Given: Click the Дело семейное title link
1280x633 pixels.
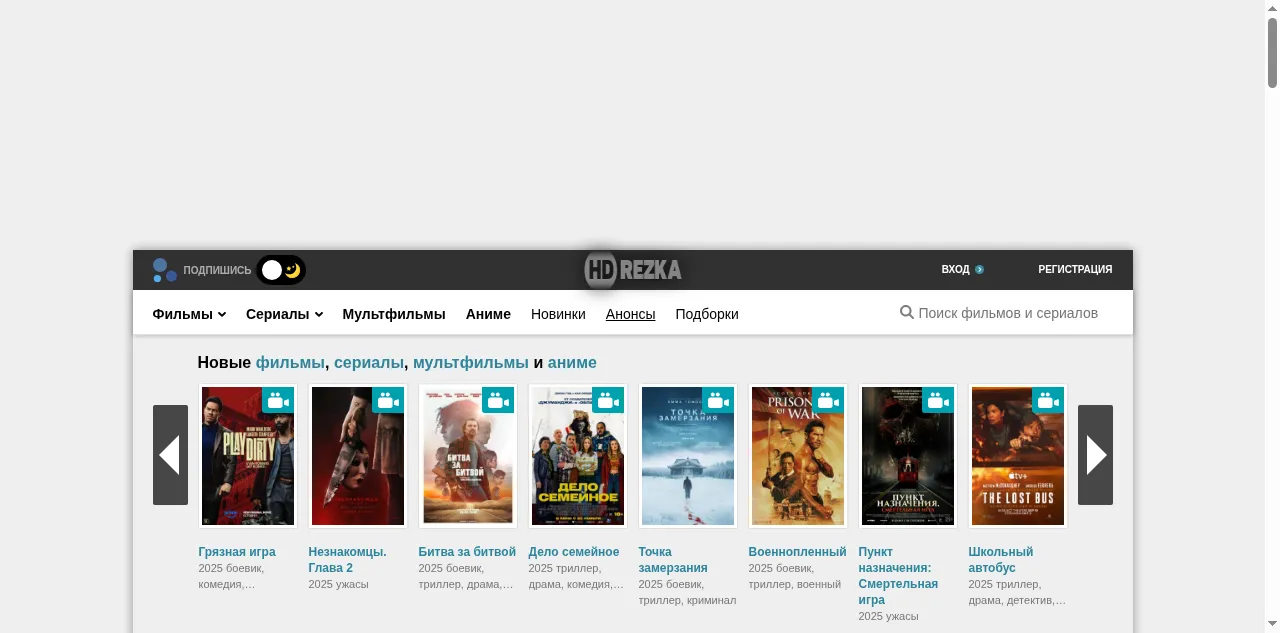Looking at the screenshot, I should (574, 552).
